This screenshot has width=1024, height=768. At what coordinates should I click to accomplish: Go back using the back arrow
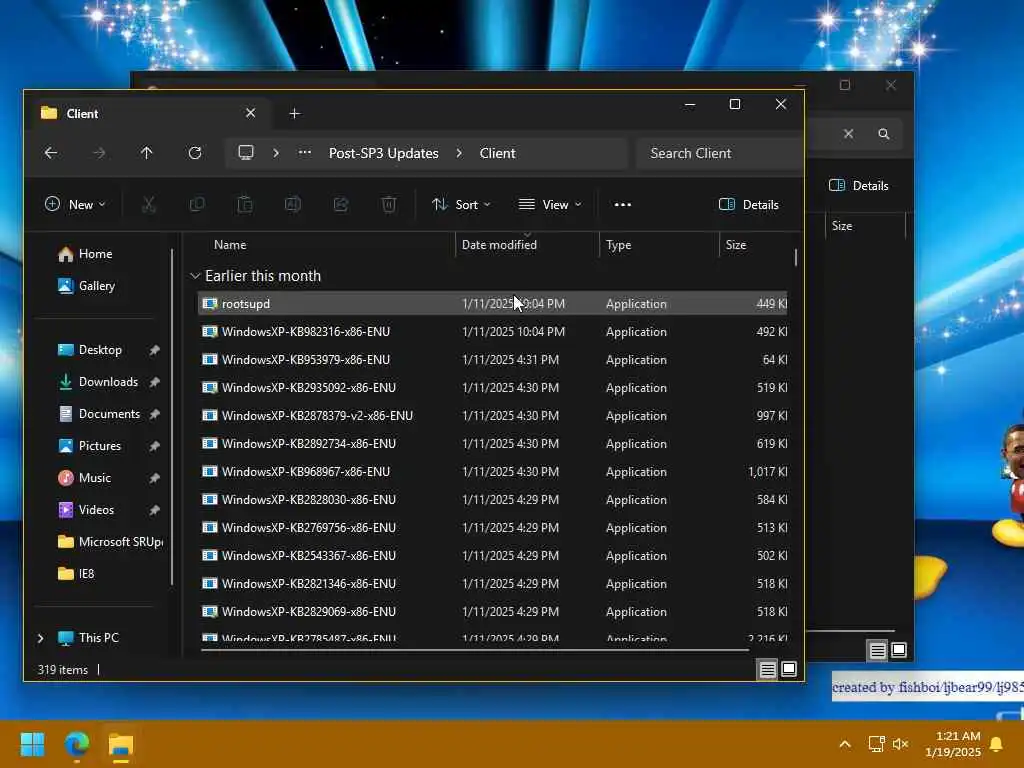51,153
